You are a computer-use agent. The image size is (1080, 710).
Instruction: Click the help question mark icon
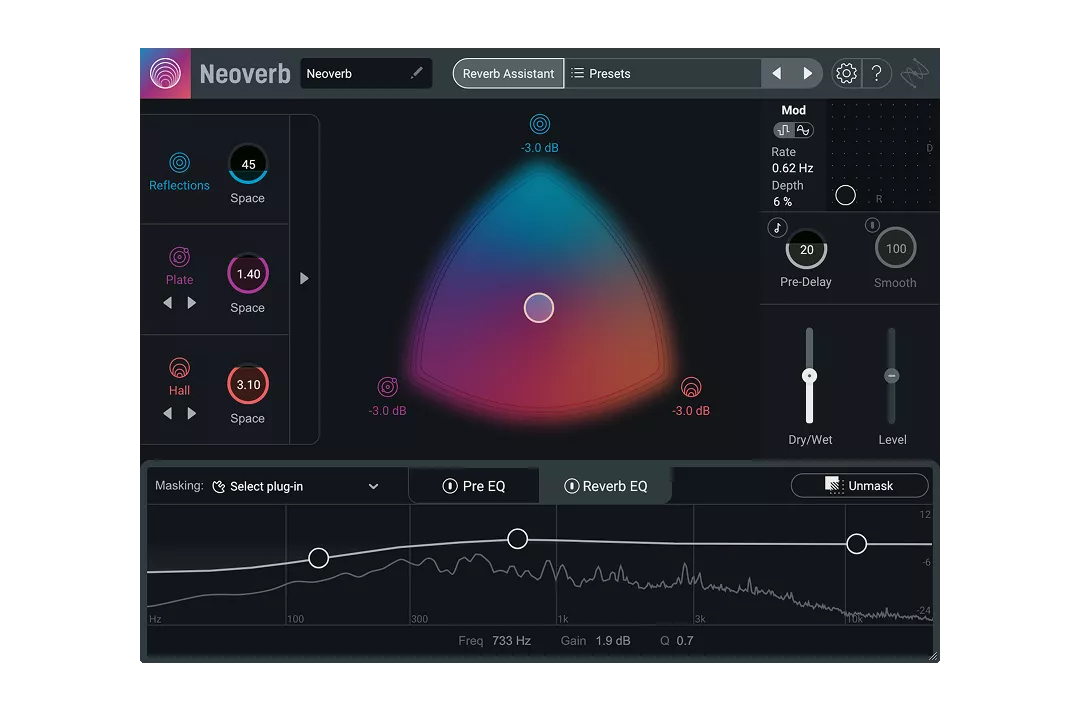(877, 72)
